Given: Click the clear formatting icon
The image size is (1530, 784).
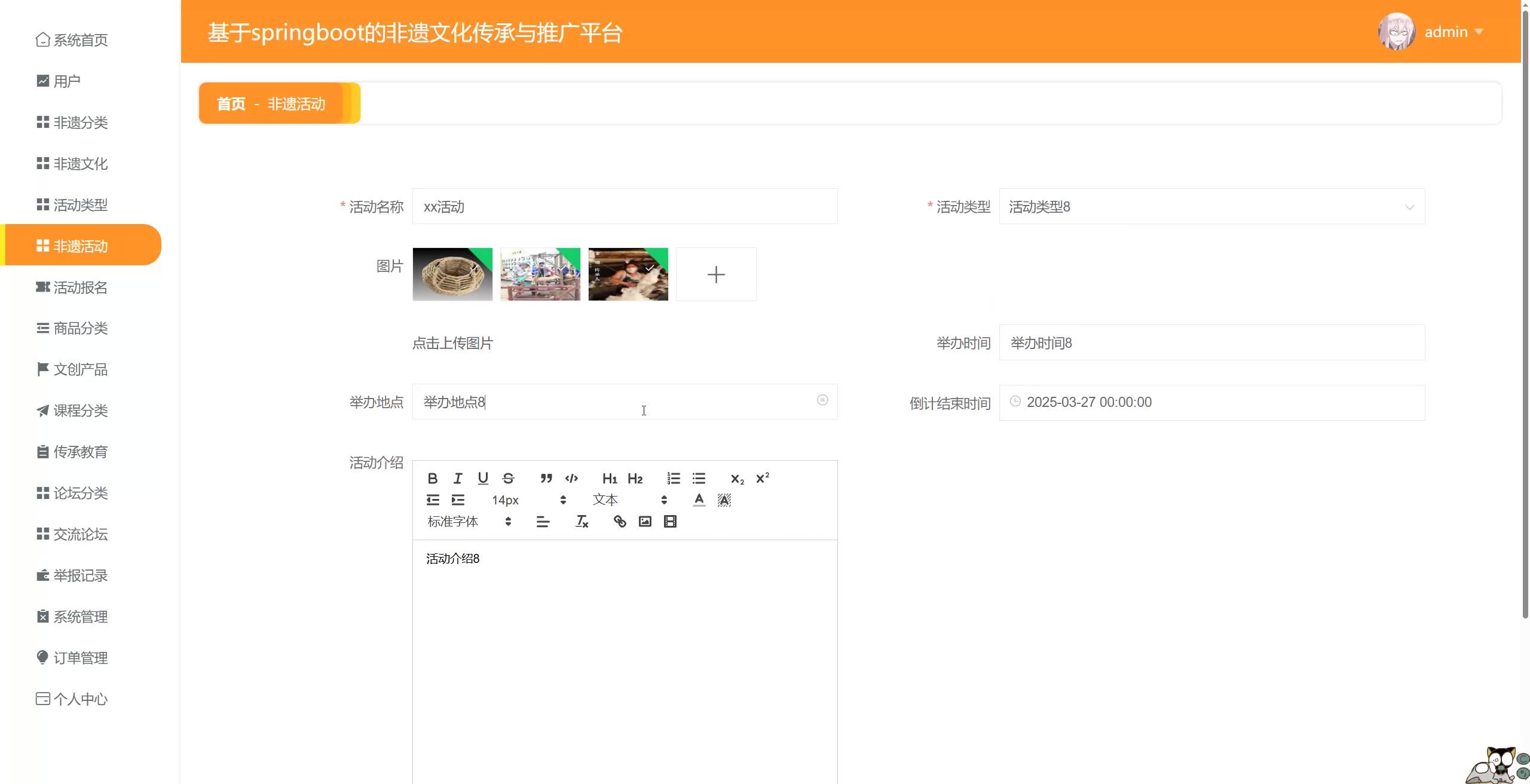Looking at the screenshot, I should point(582,522).
